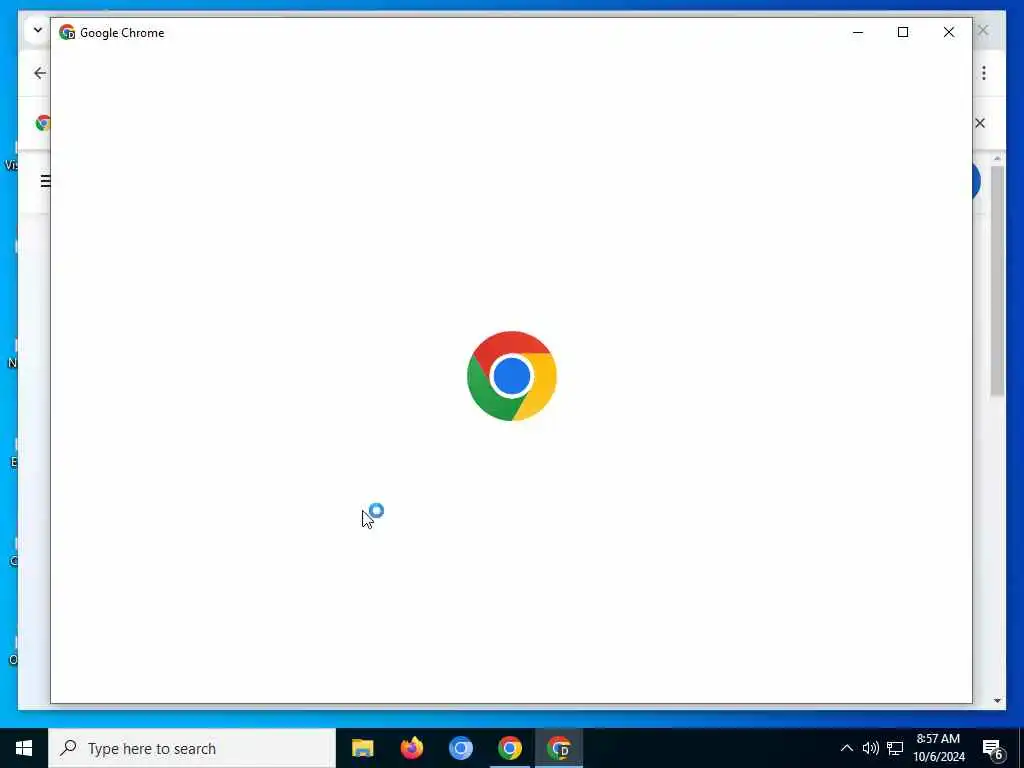Open File Explorer from the taskbar
This screenshot has height=768, width=1024.
pyautogui.click(x=362, y=748)
